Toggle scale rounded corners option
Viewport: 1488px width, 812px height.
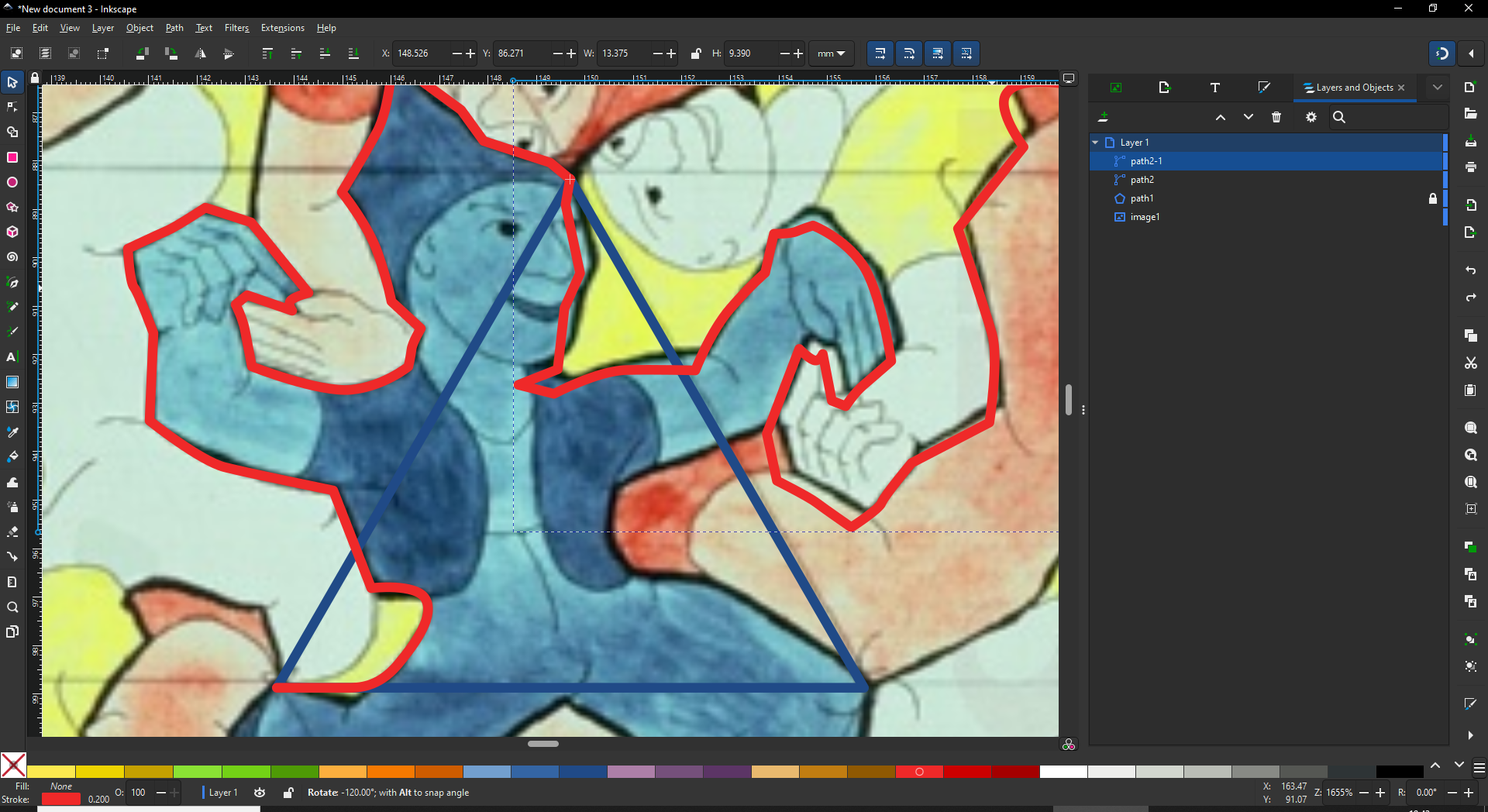[908, 53]
